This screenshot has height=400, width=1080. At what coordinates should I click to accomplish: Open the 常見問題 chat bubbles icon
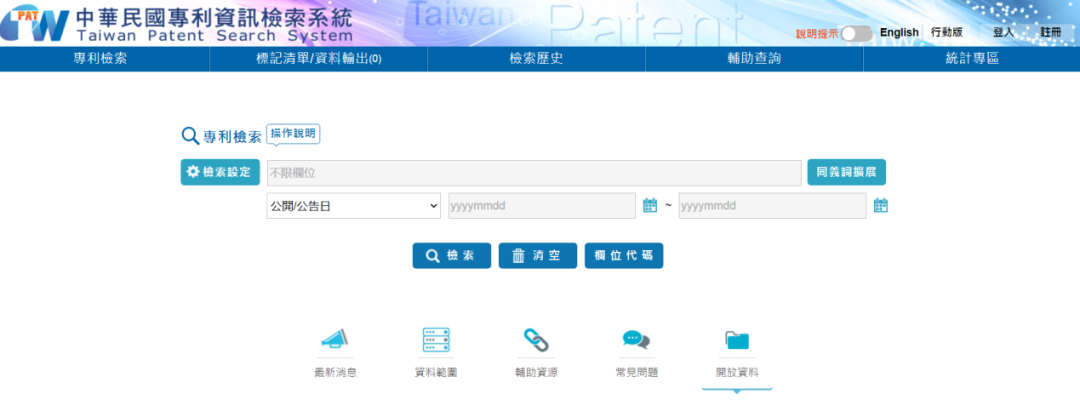(x=636, y=339)
